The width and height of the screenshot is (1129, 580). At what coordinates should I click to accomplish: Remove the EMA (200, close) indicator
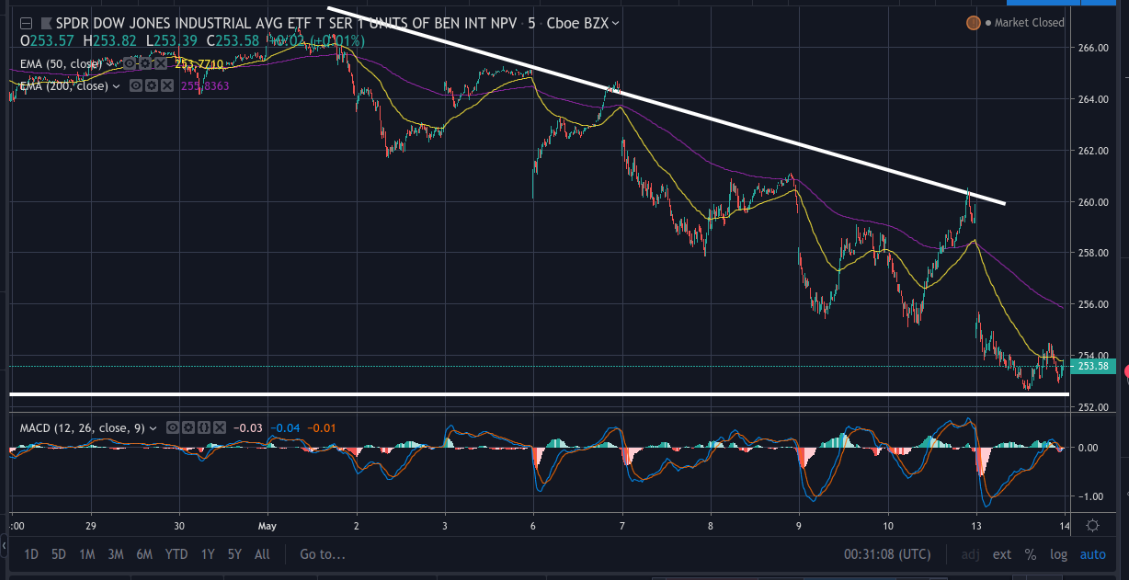166,86
